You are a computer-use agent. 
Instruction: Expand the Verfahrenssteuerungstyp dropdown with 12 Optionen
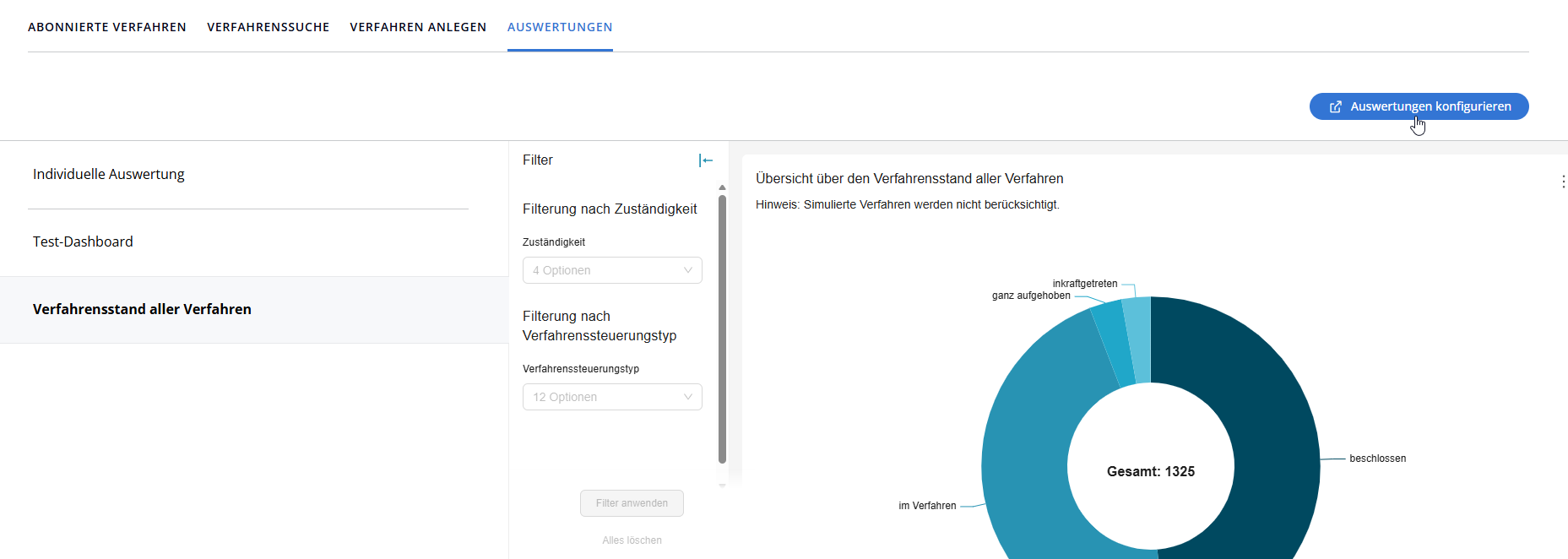[612, 397]
